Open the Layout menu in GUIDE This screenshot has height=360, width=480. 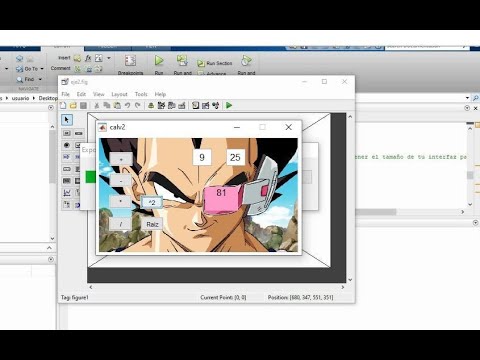[x=119, y=94]
